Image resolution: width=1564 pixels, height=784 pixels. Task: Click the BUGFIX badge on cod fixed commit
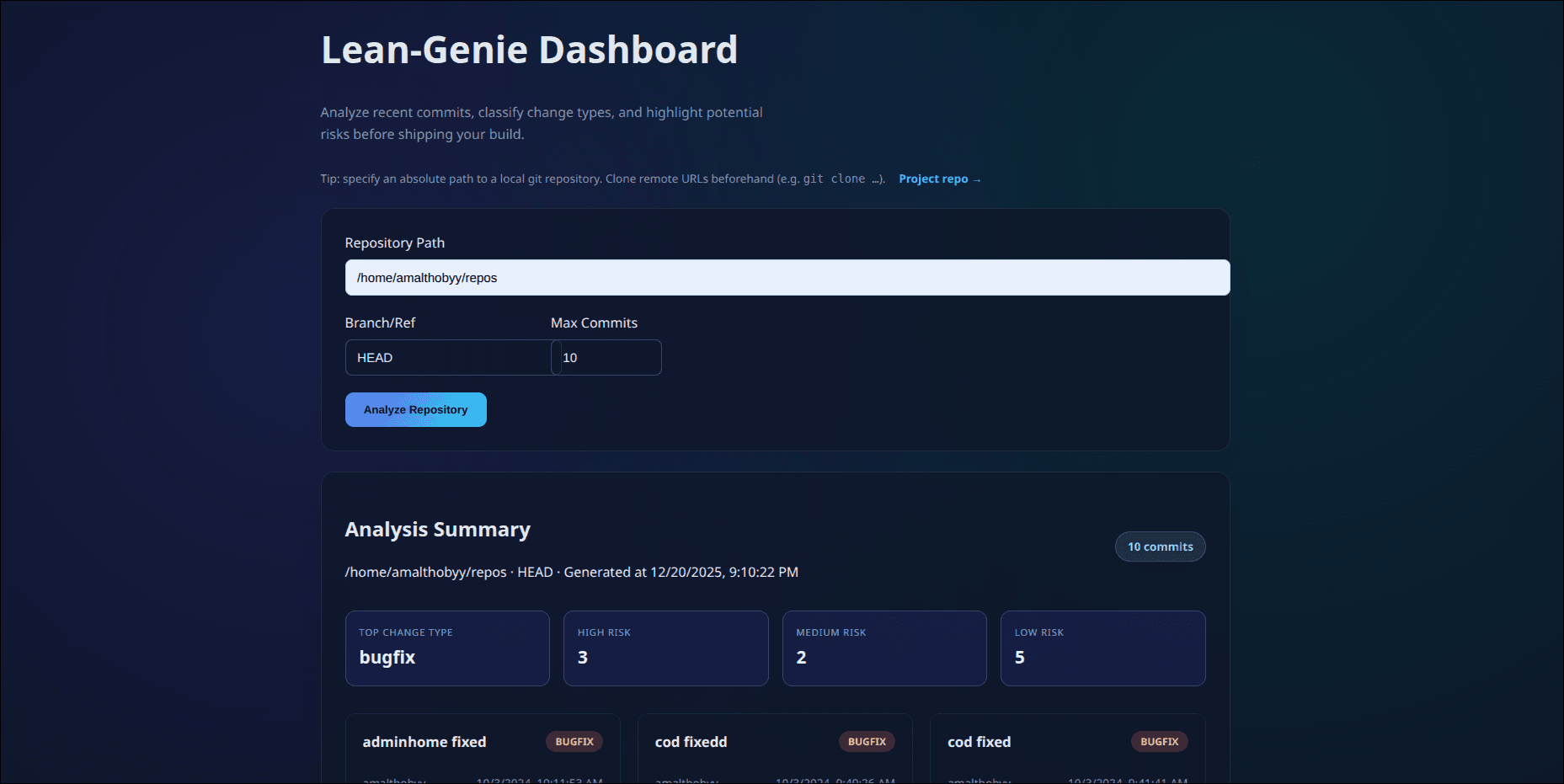tap(1159, 741)
